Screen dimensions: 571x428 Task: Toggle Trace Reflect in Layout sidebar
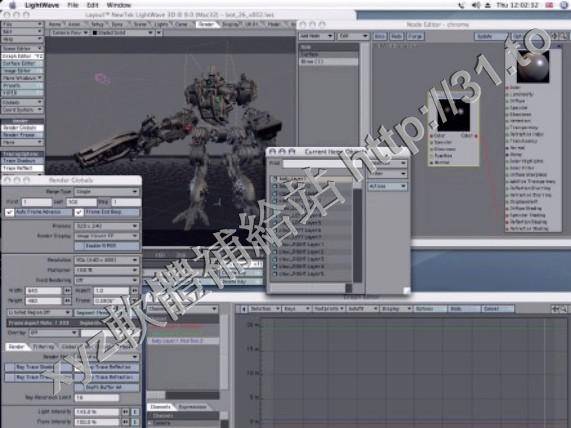(22, 168)
